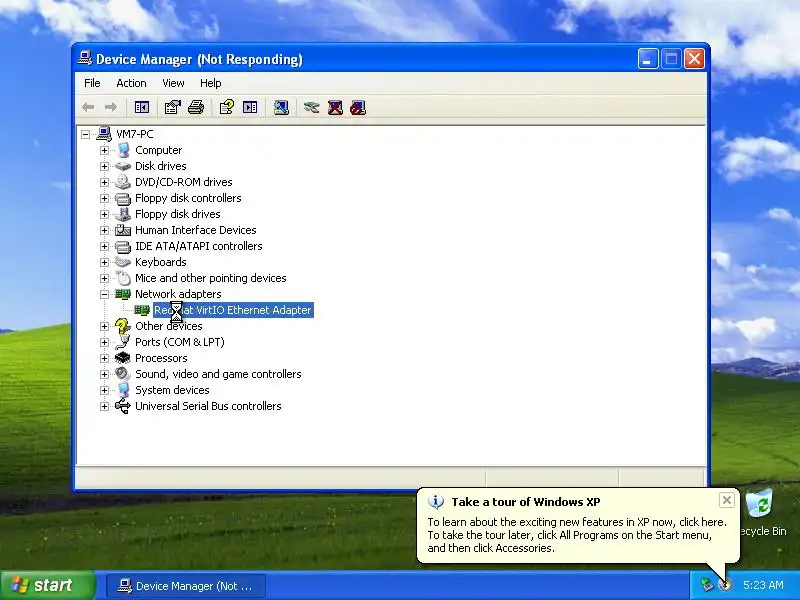Screen dimensions: 800x600
Task: Click the VM7-PC computer root icon
Action: (104, 134)
